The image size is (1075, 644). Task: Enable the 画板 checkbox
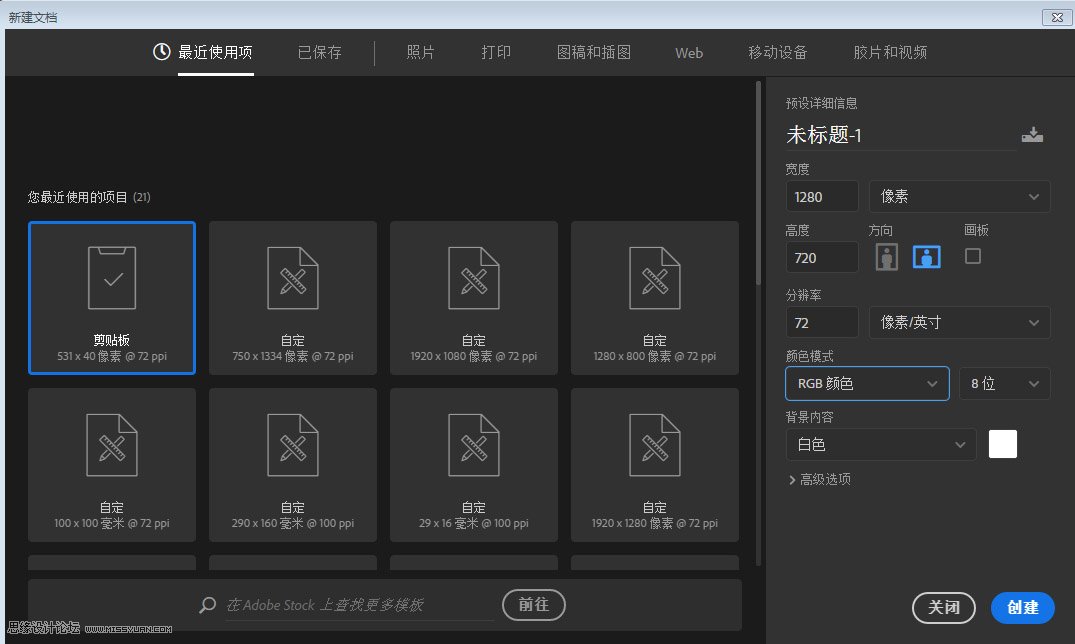[972, 257]
